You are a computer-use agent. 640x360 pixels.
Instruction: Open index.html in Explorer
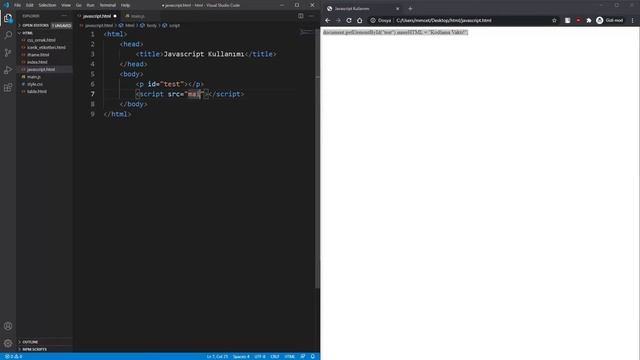[x=37, y=62]
